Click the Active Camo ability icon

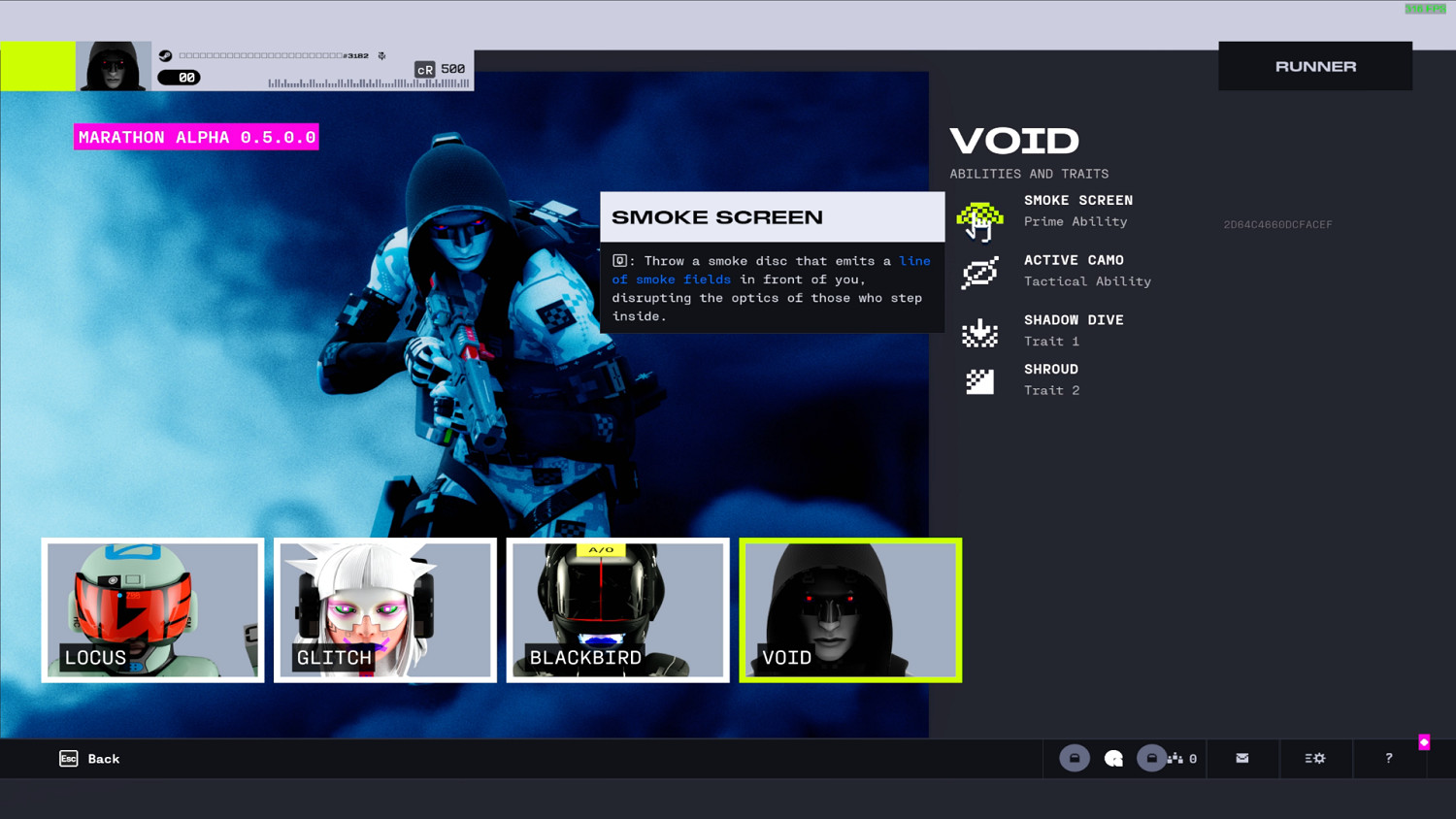(x=979, y=273)
